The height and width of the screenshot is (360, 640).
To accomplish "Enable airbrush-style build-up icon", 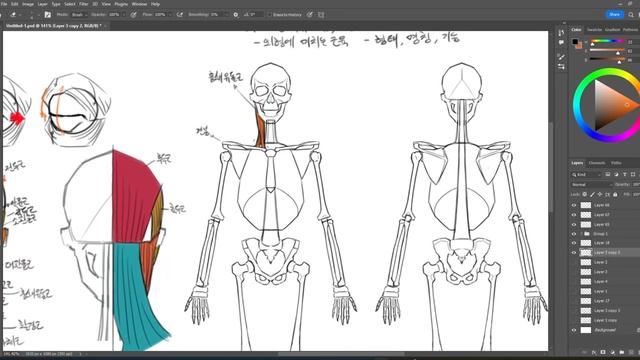I will point(180,15).
